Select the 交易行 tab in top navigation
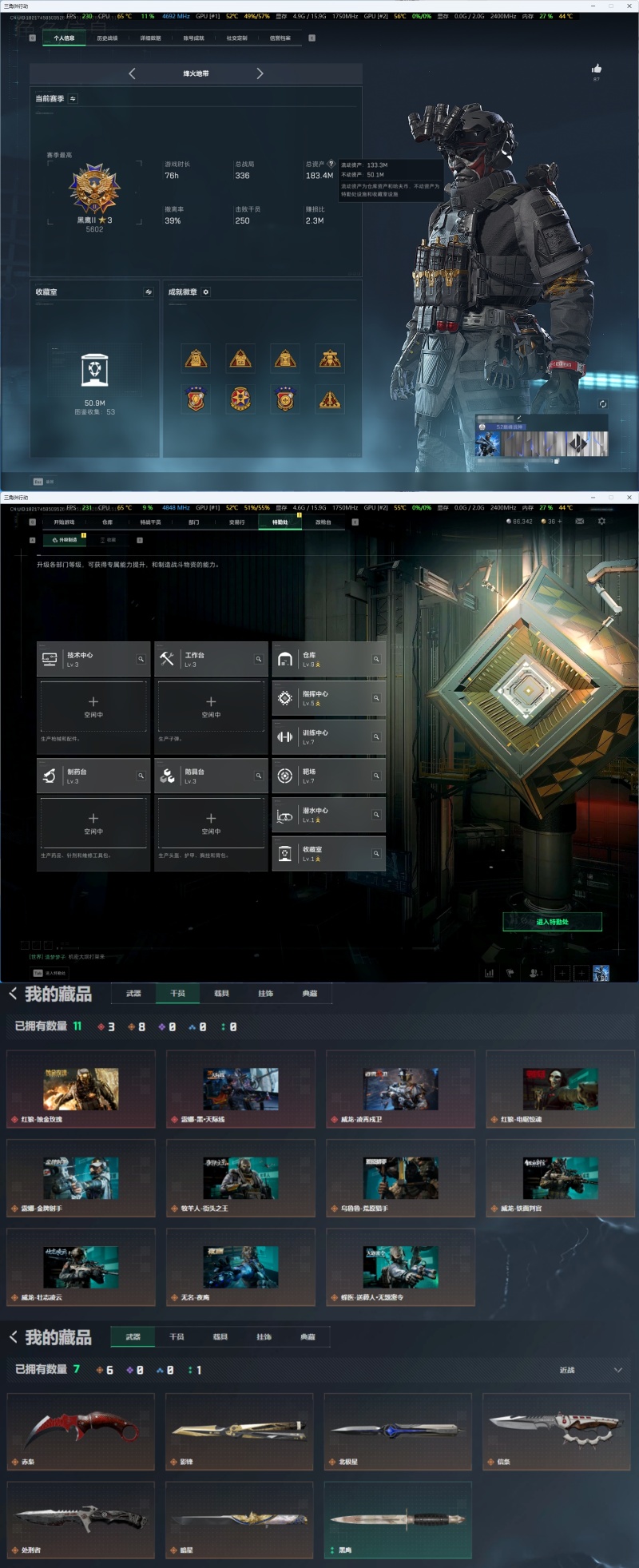The image size is (639, 1568). click(237, 522)
